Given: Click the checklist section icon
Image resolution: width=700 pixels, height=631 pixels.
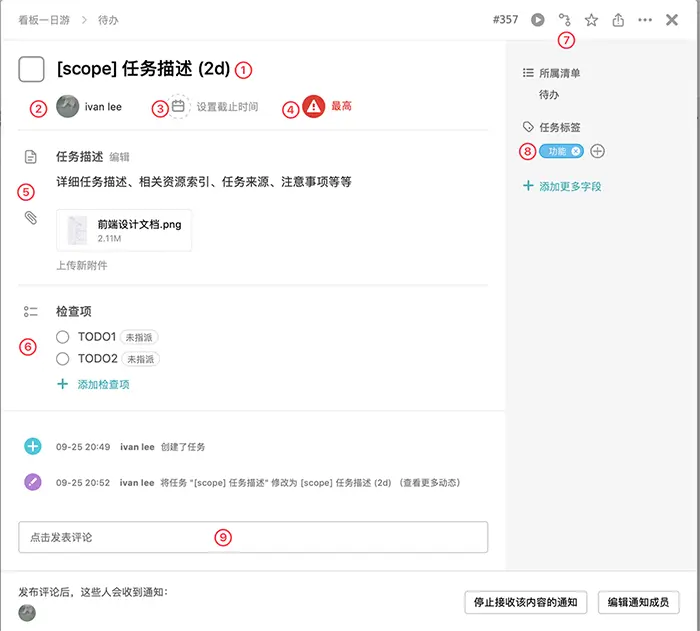Looking at the screenshot, I should coord(30,311).
